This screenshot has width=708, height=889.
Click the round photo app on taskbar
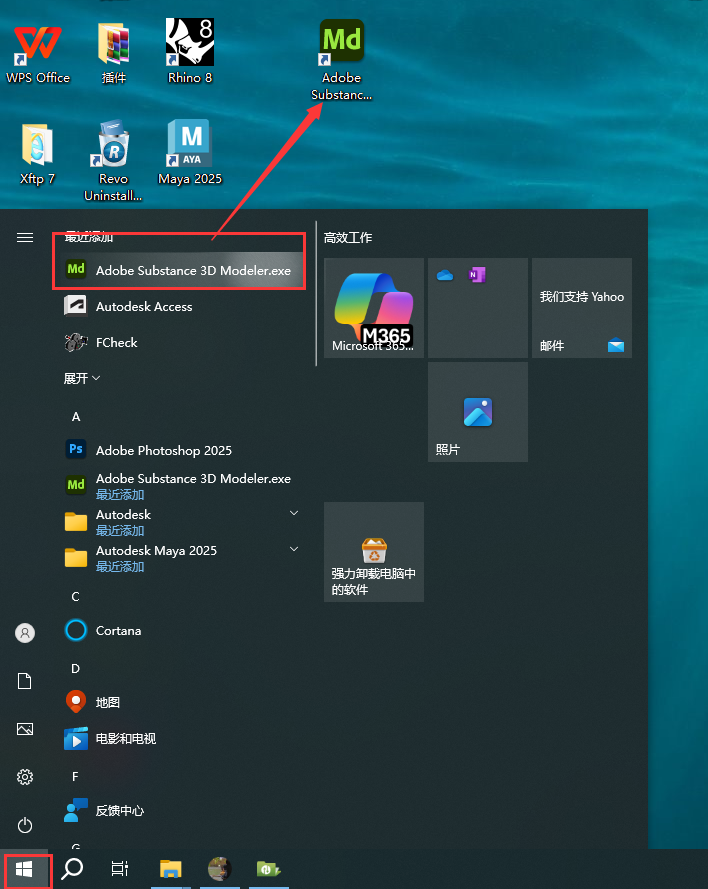pyautogui.click(x=219, y=869)
